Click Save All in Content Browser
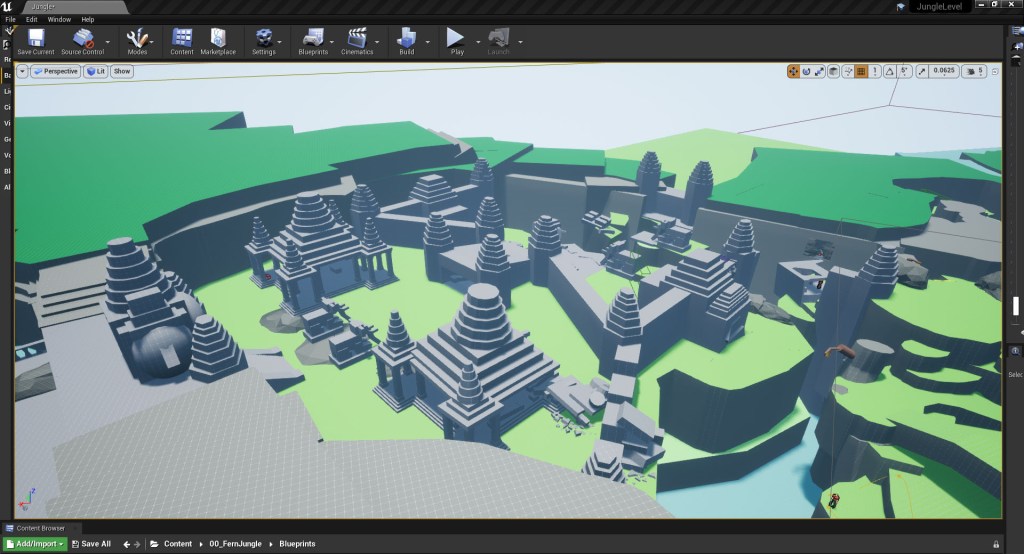1024x554 pixels. [x=90, y=544]
